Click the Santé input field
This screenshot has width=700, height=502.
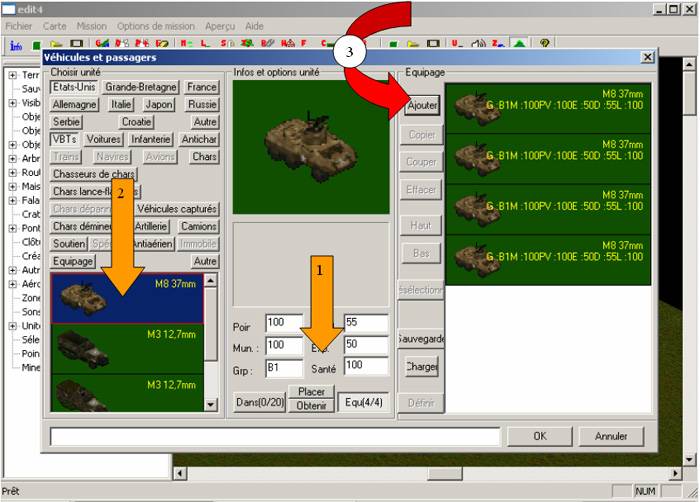point(365,366)
